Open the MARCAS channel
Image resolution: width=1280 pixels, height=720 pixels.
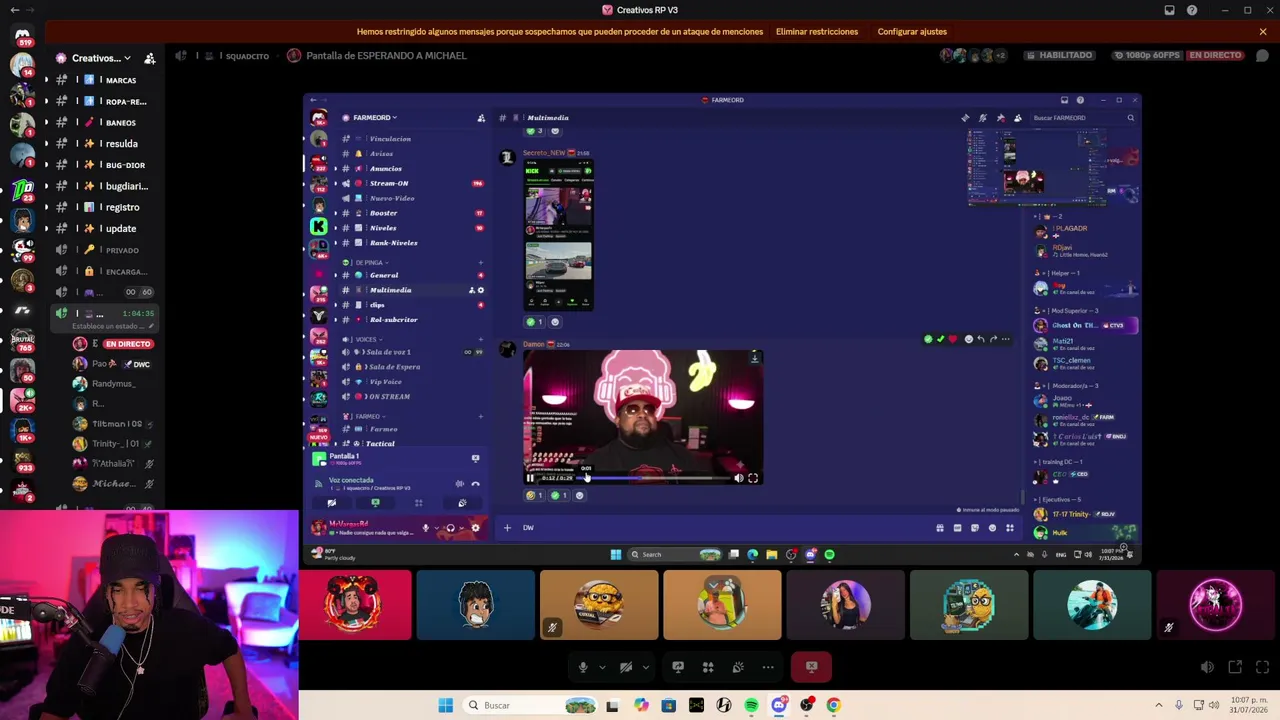[104, 80]
